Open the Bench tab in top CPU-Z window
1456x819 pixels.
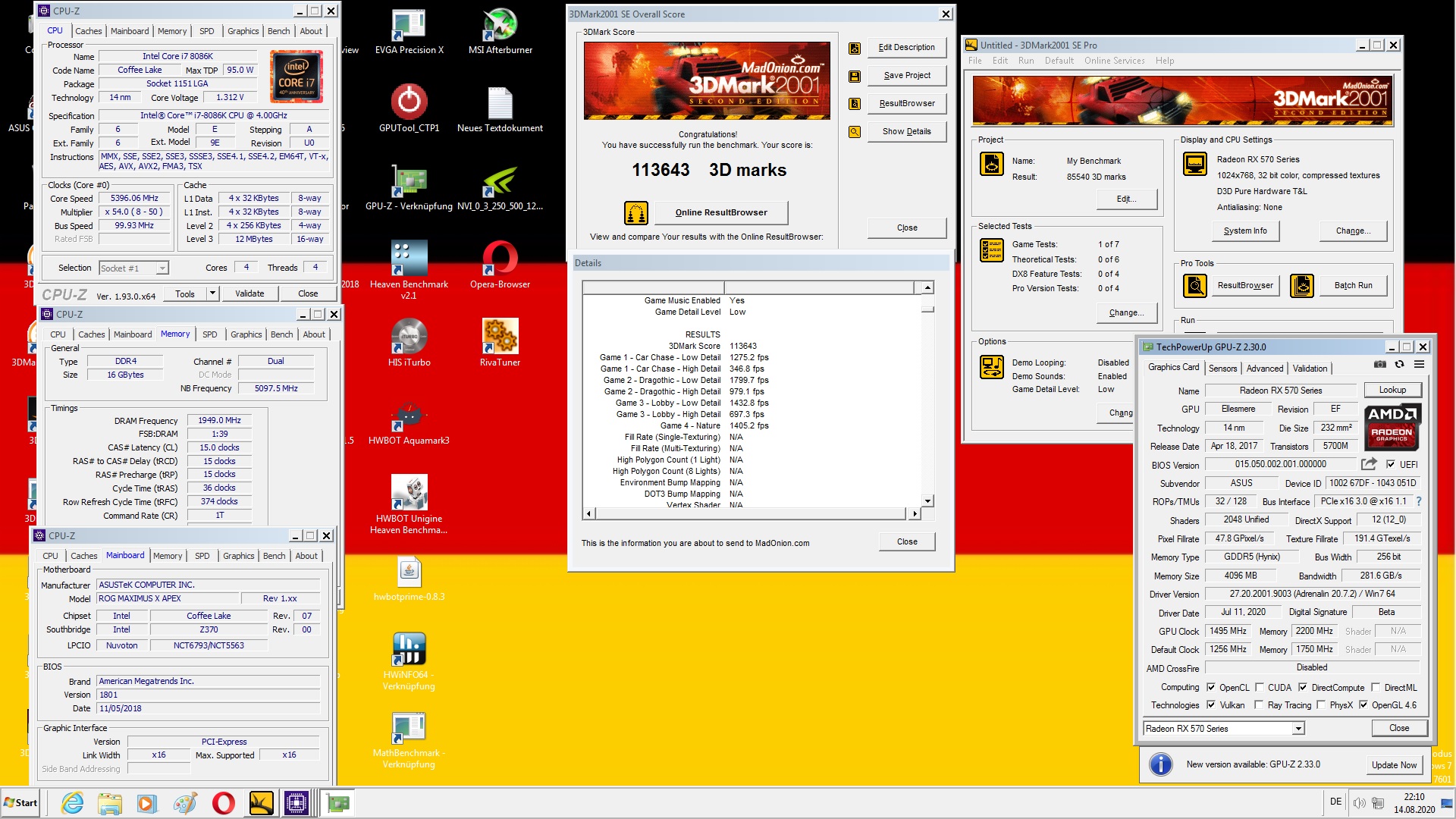[279, 31]
